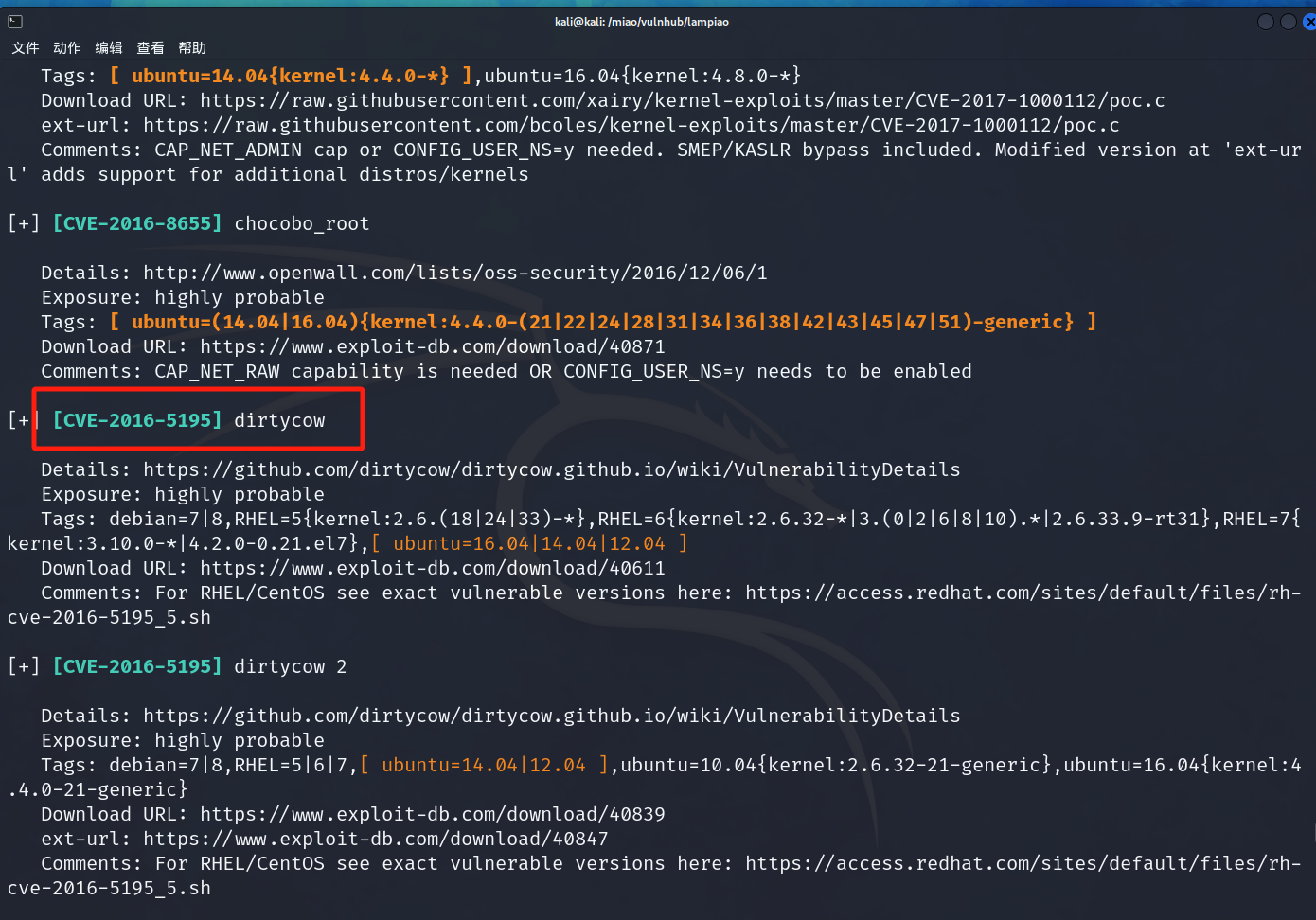Open the exploit-db download/40871 link
The height and width of the screenshot is (920, 1316).
tap(432, 347)
